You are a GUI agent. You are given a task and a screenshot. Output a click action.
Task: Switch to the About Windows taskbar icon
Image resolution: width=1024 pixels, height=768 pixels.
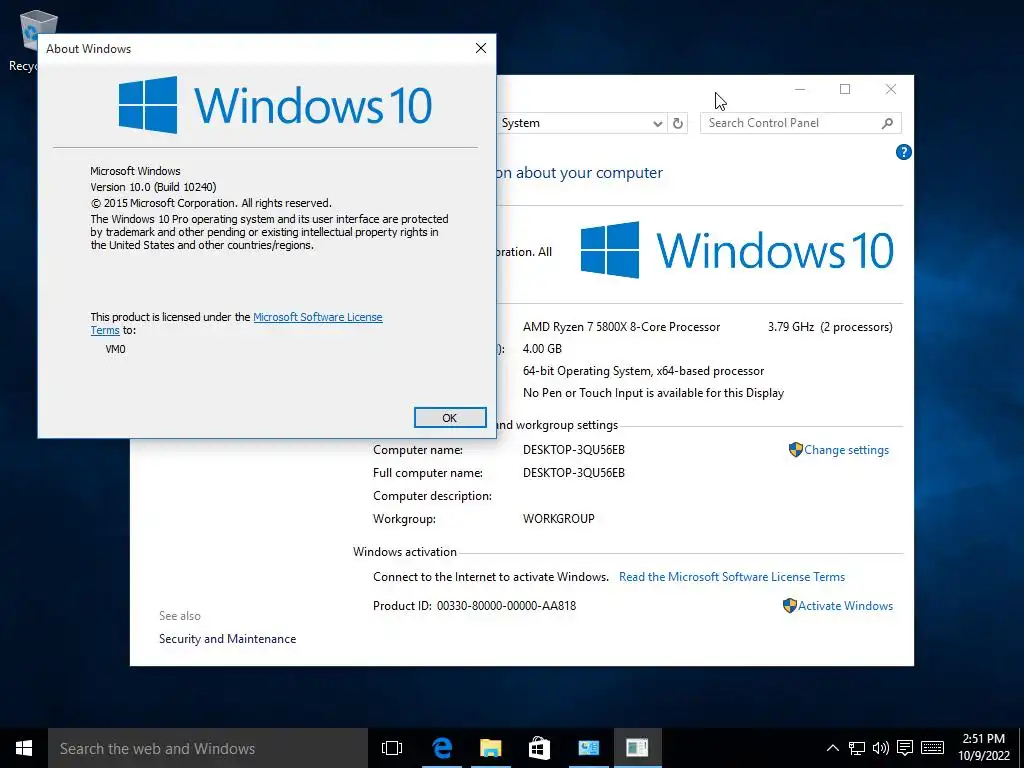click(x=637, y=748)
